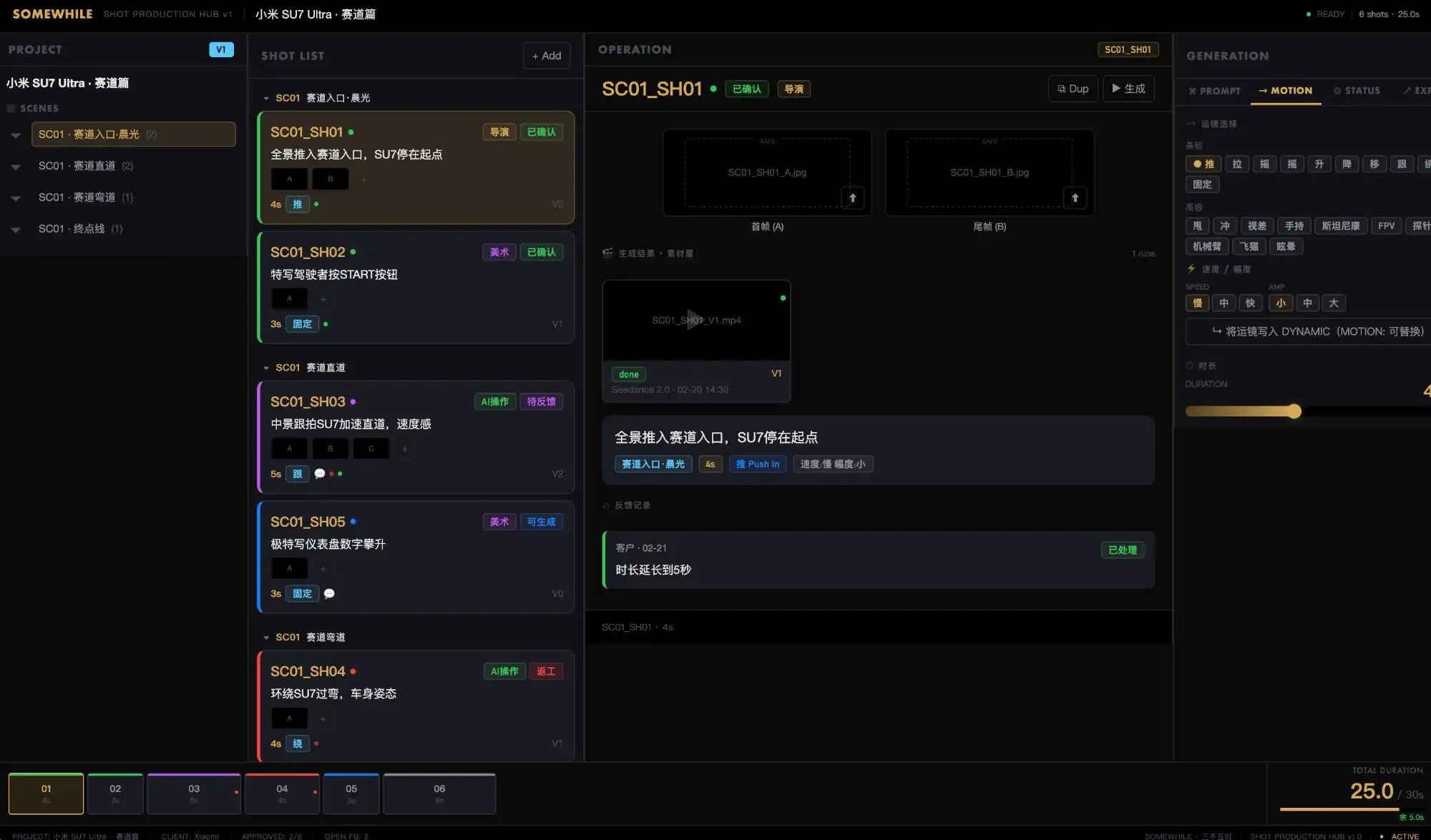Click the SC01_SH01 badge in Operation header
This screenshot has height=840, width=1431.
(x=1128, y=49)
